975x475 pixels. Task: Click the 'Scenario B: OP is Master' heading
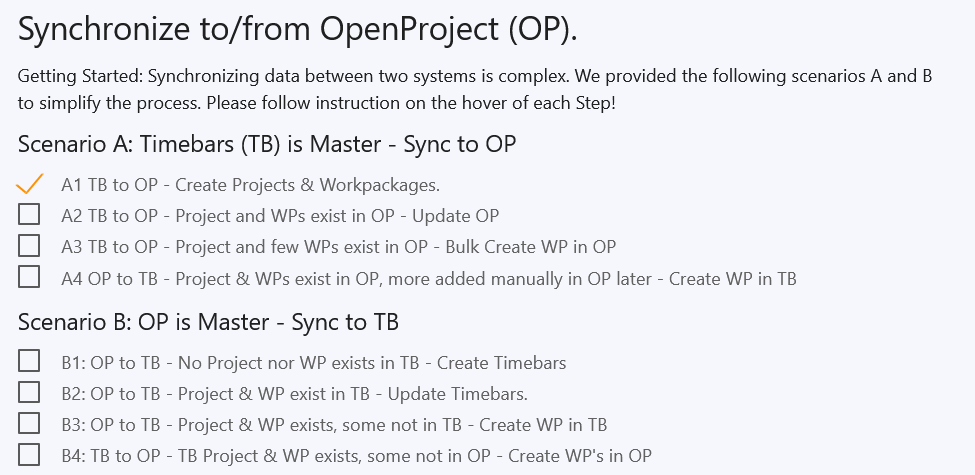tap(209, 322)
